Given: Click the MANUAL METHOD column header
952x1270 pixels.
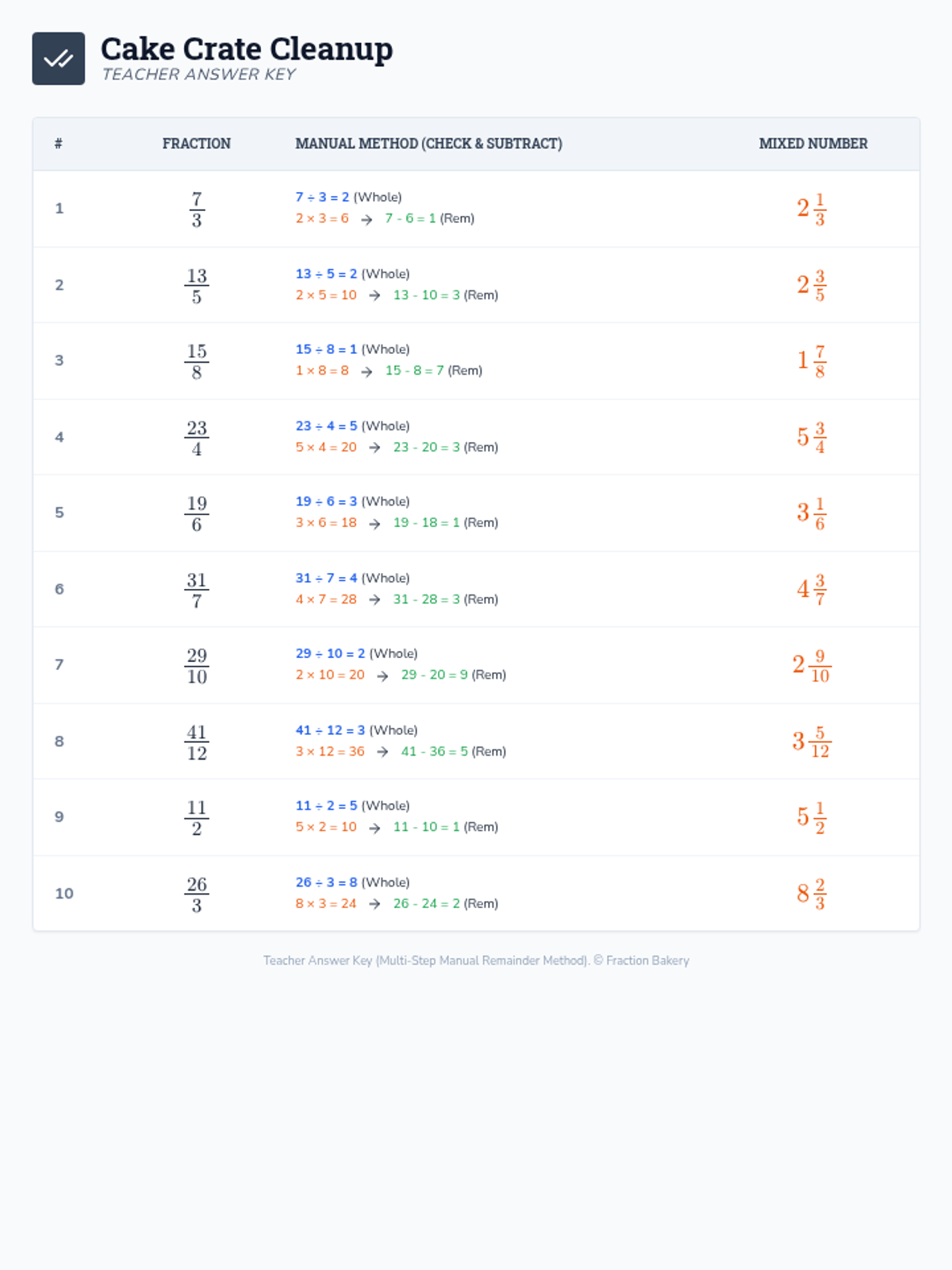Looking at the screenshot, I should [x=428, y=144].
